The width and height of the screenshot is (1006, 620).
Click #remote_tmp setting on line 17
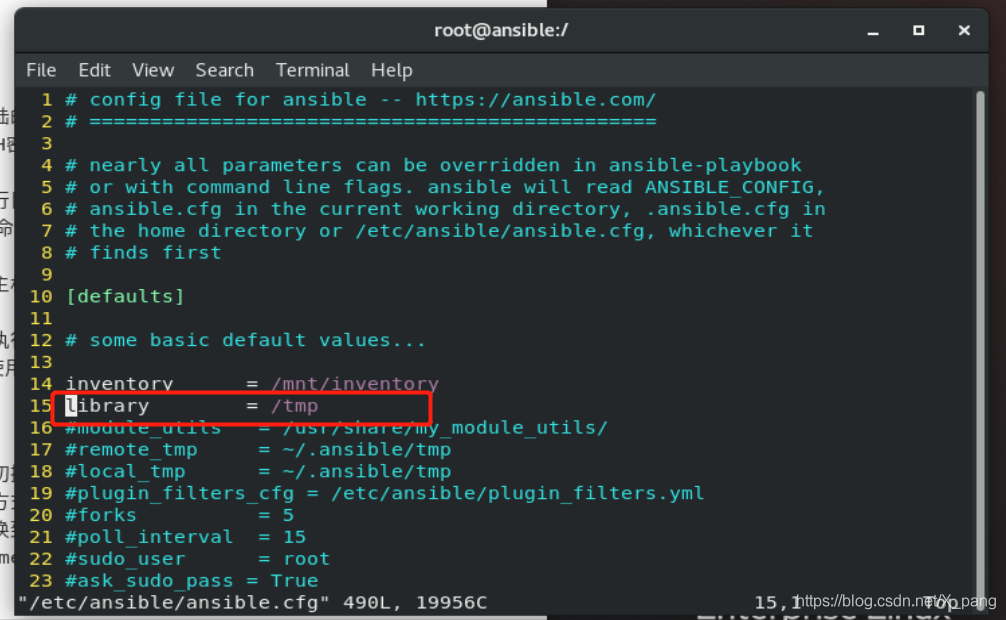pyautogui.click(x=258, y=449)
